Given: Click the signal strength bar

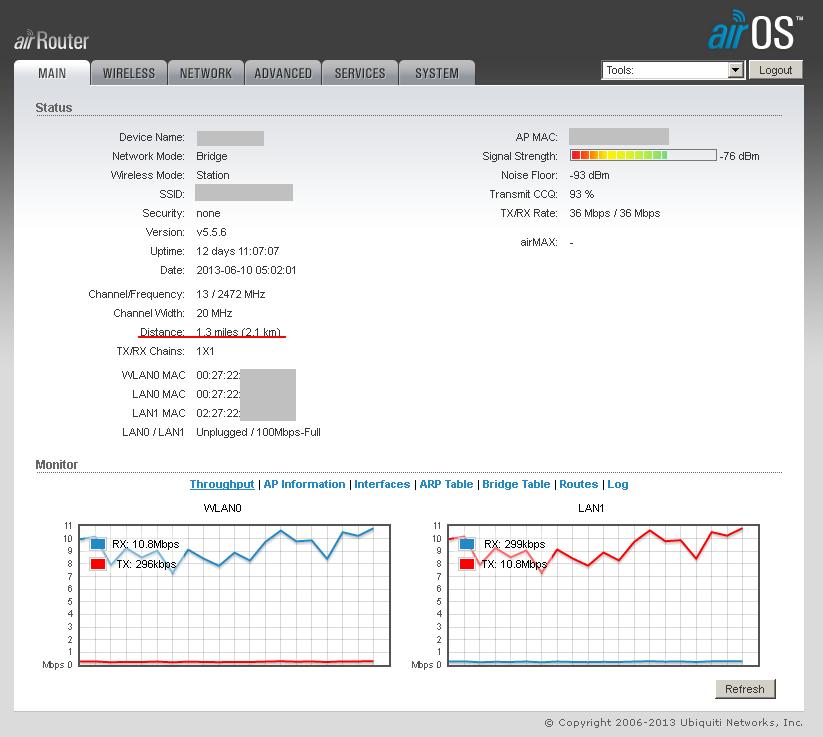Looking at the screenshot, I should 643,155.
